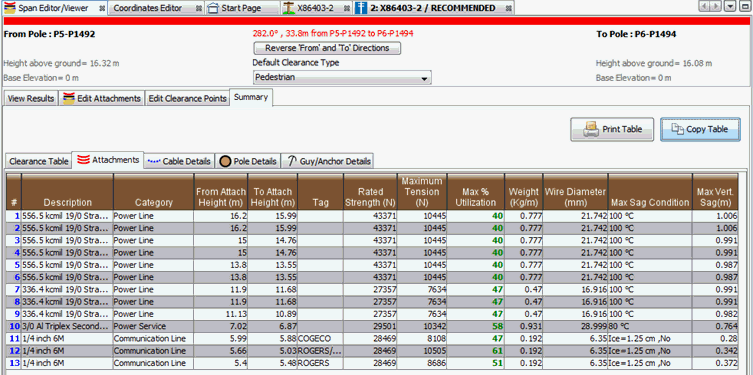Click the Copy Table button
This screenshot has width=753, height=375.
[700, 129]
